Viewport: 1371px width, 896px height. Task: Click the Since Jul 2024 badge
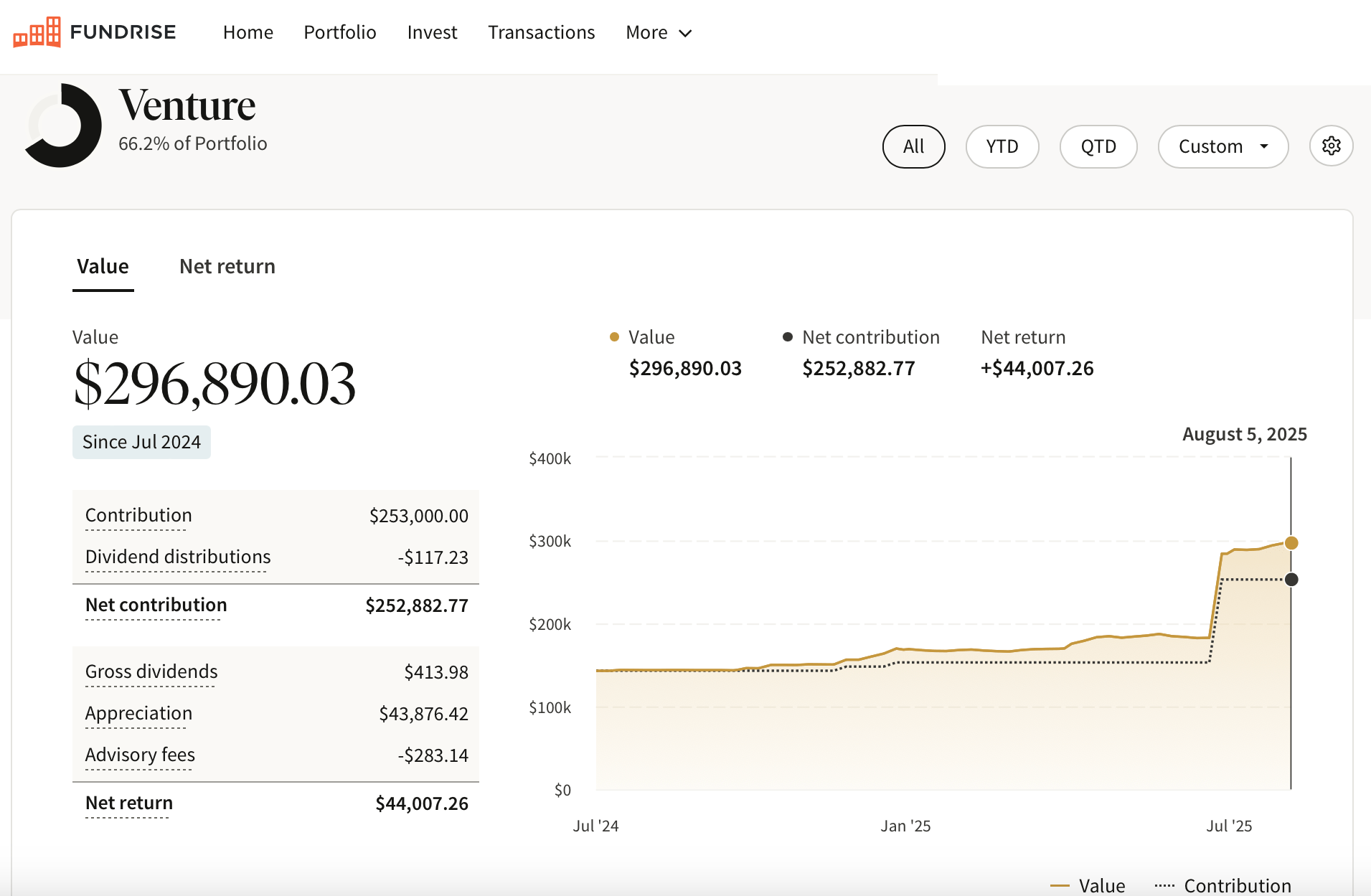coord(141,441)
